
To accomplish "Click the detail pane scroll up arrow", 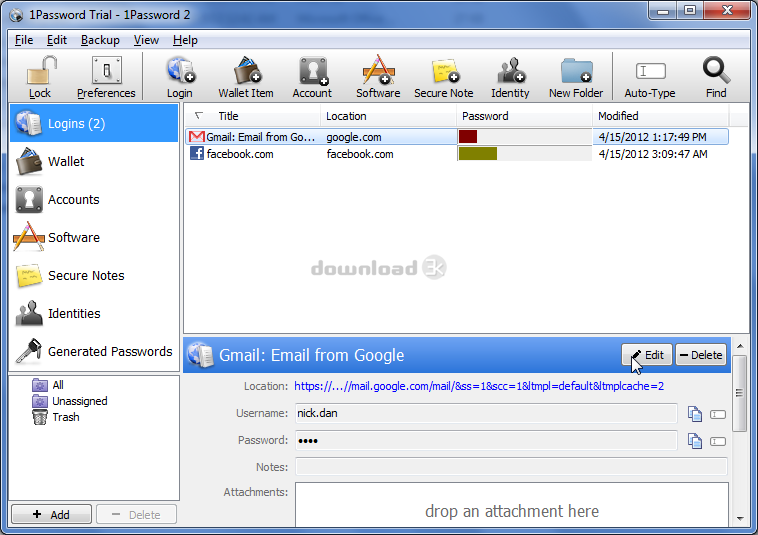I will (740, 346).
